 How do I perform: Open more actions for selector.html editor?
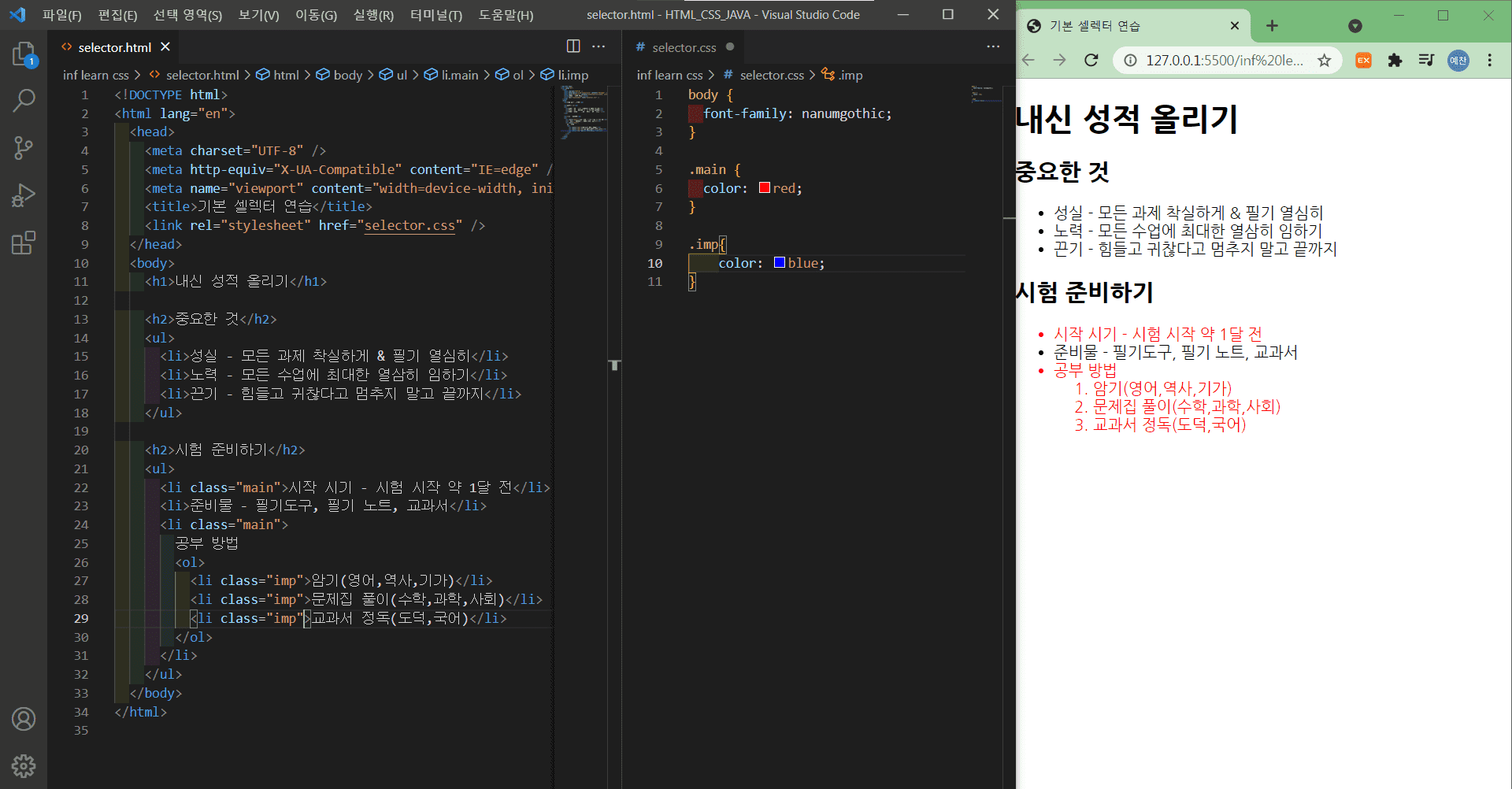[x=598, y=46]
